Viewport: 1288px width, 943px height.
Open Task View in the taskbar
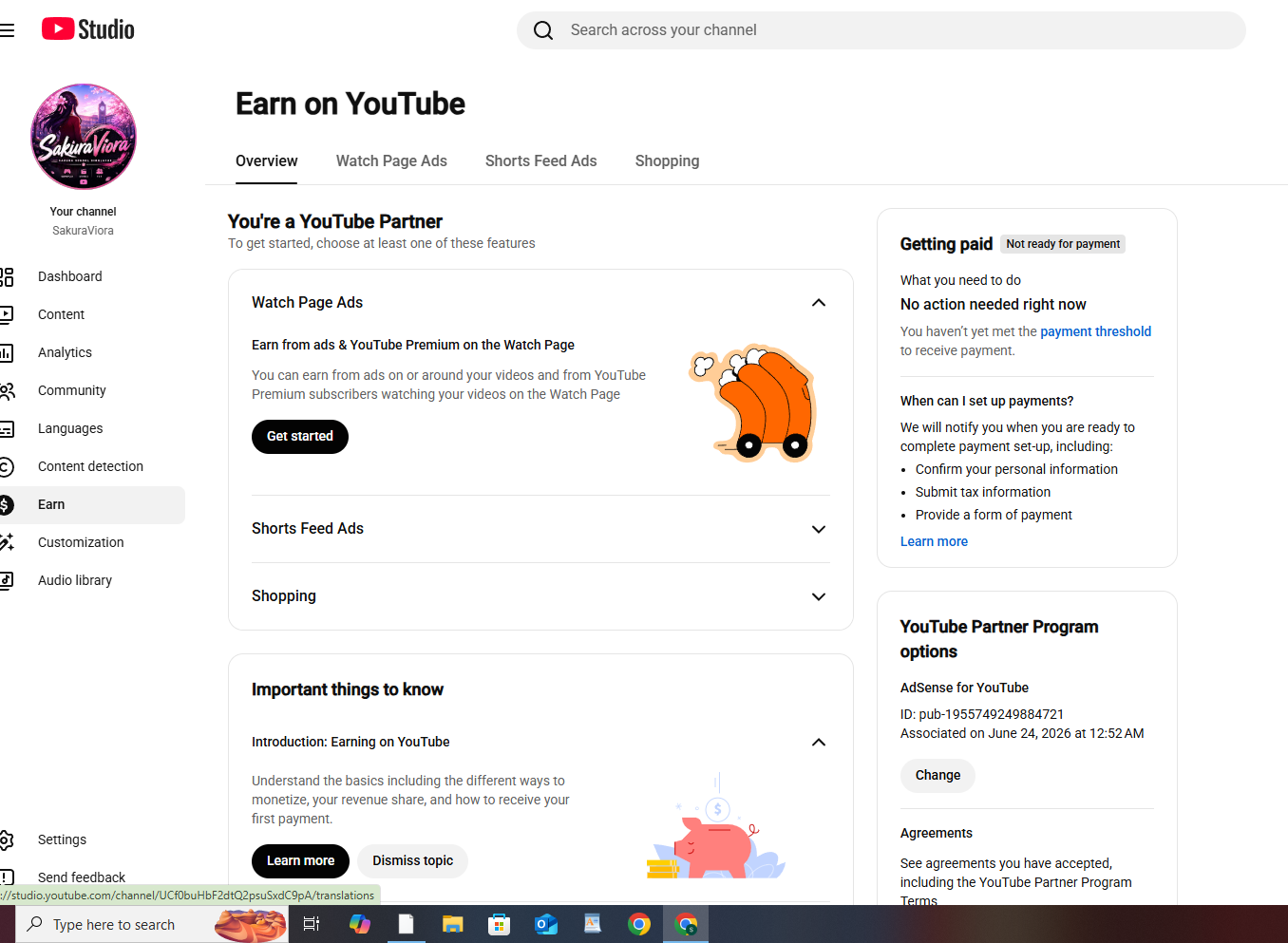312,924
